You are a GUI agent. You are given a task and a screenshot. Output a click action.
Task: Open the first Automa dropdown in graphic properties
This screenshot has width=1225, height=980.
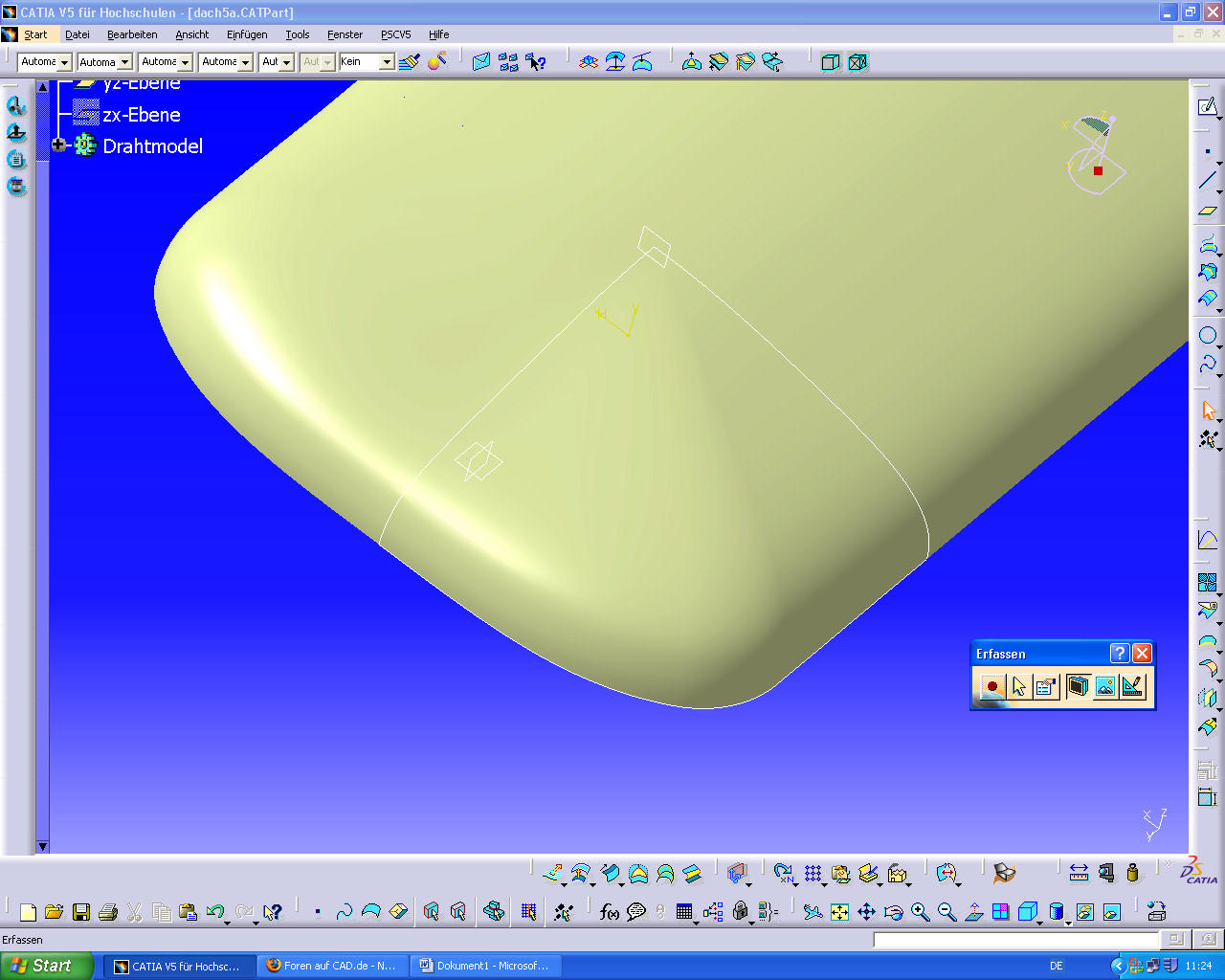pyautogui.click(x=65, y=62)
